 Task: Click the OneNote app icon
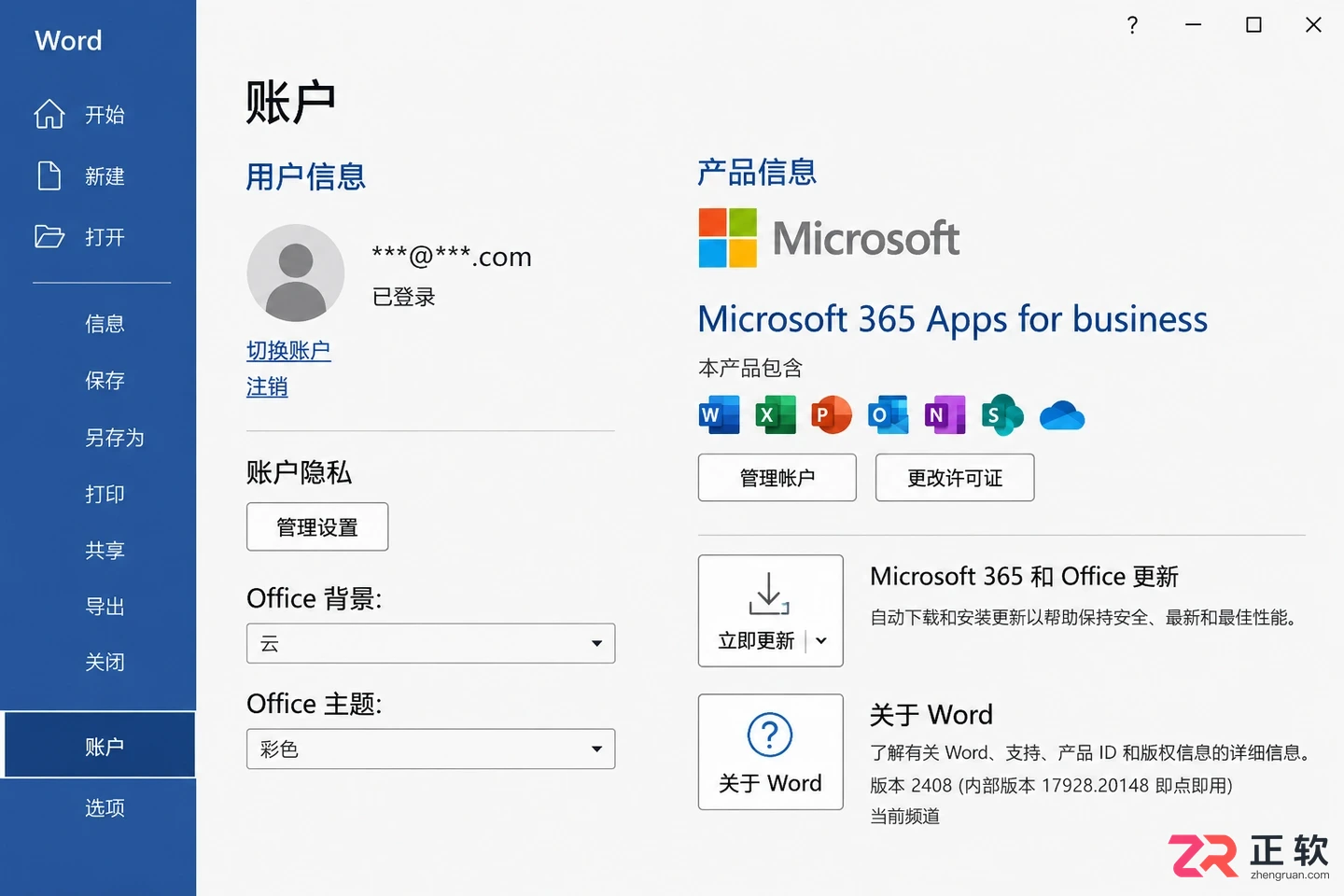point(945,415)
